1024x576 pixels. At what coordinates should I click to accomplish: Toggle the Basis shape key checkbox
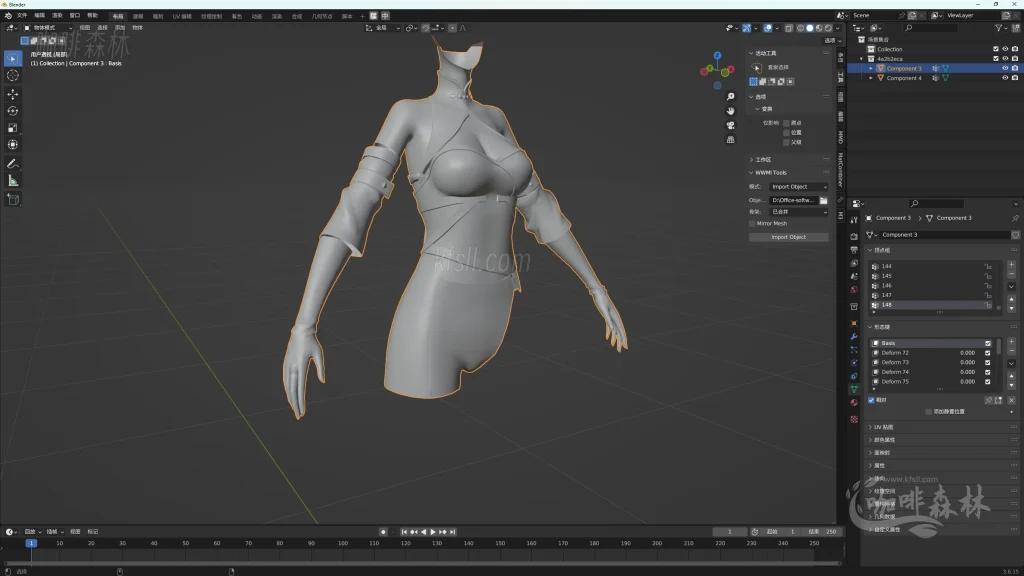[987, 344]
